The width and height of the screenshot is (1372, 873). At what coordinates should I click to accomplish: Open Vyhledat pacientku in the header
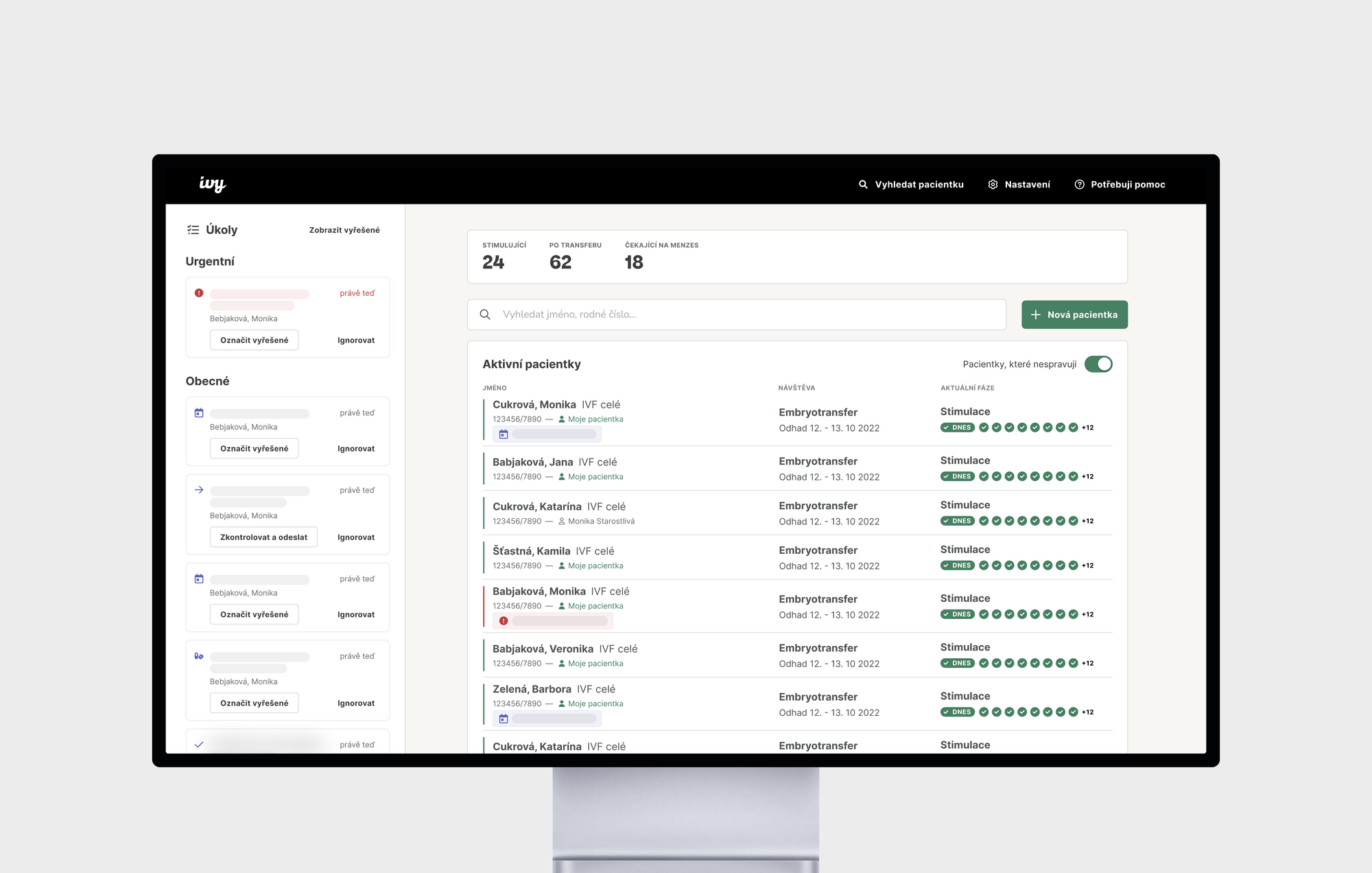911,185
